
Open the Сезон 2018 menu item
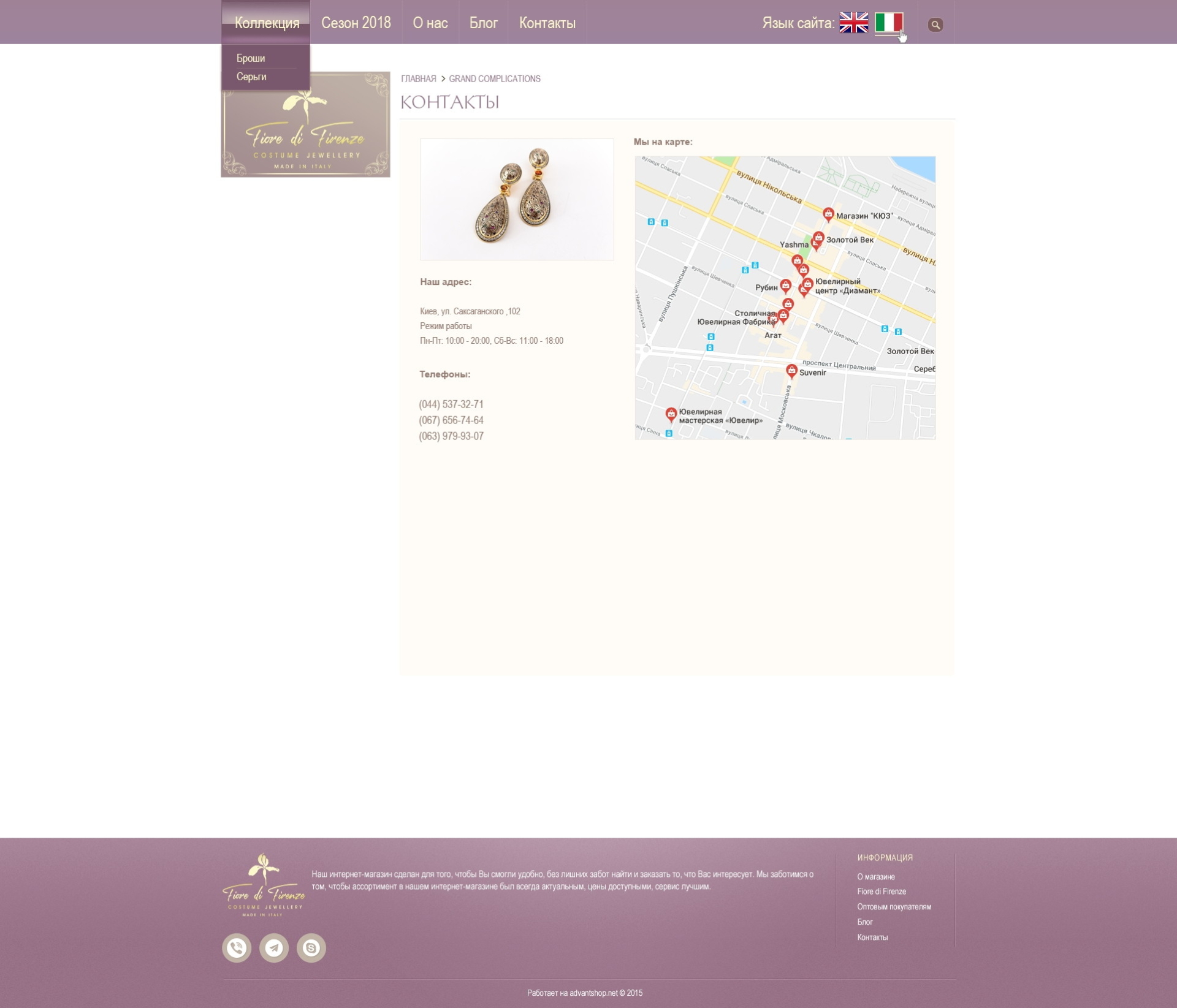pos(356,23)
